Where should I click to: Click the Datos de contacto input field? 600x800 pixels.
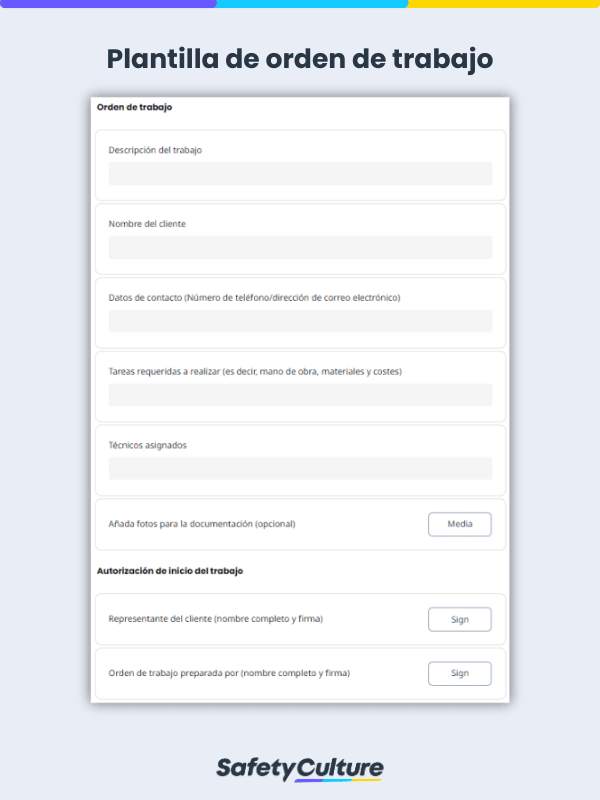[300, 320]
